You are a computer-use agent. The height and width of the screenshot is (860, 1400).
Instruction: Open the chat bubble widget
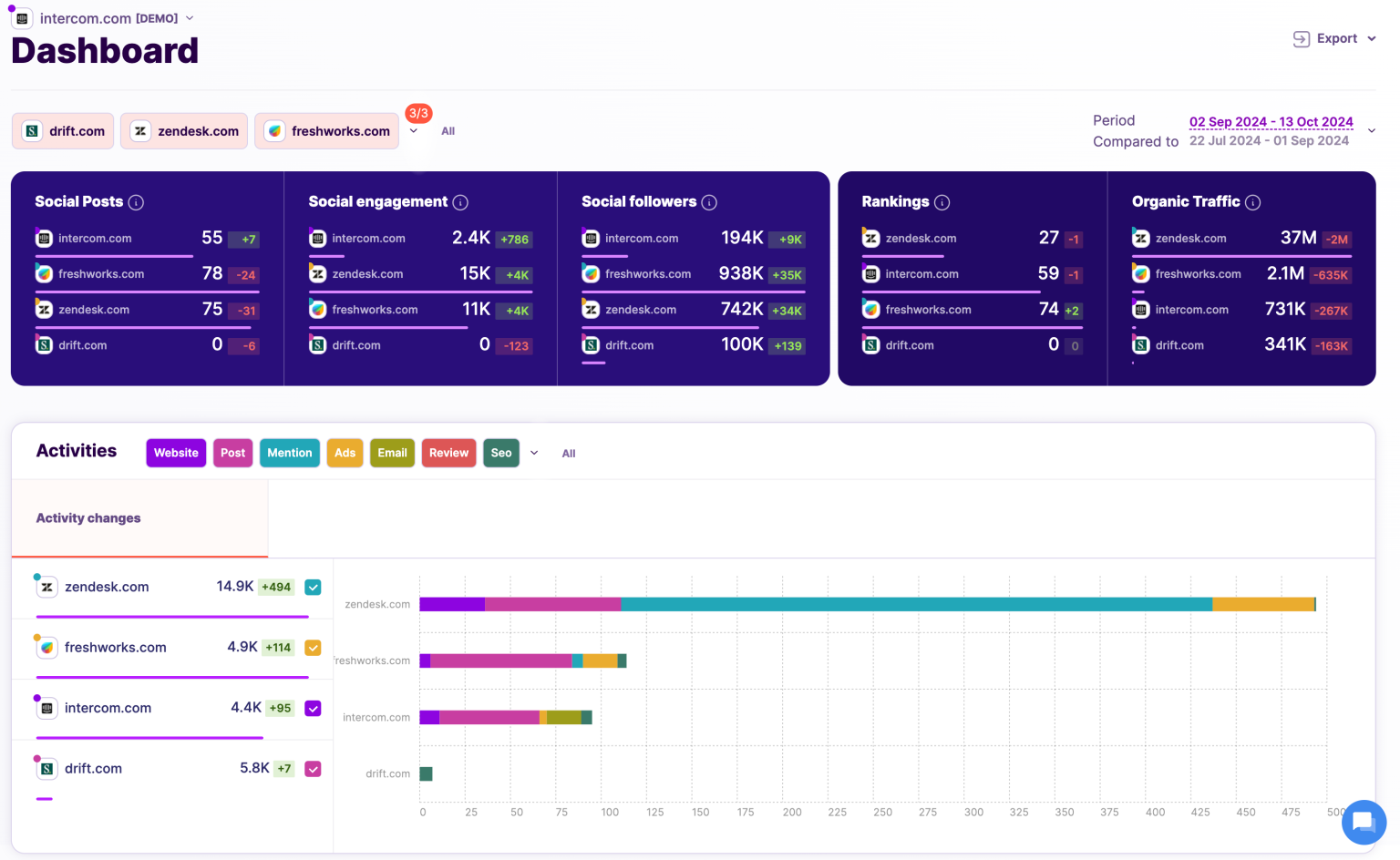(1364, 822)
